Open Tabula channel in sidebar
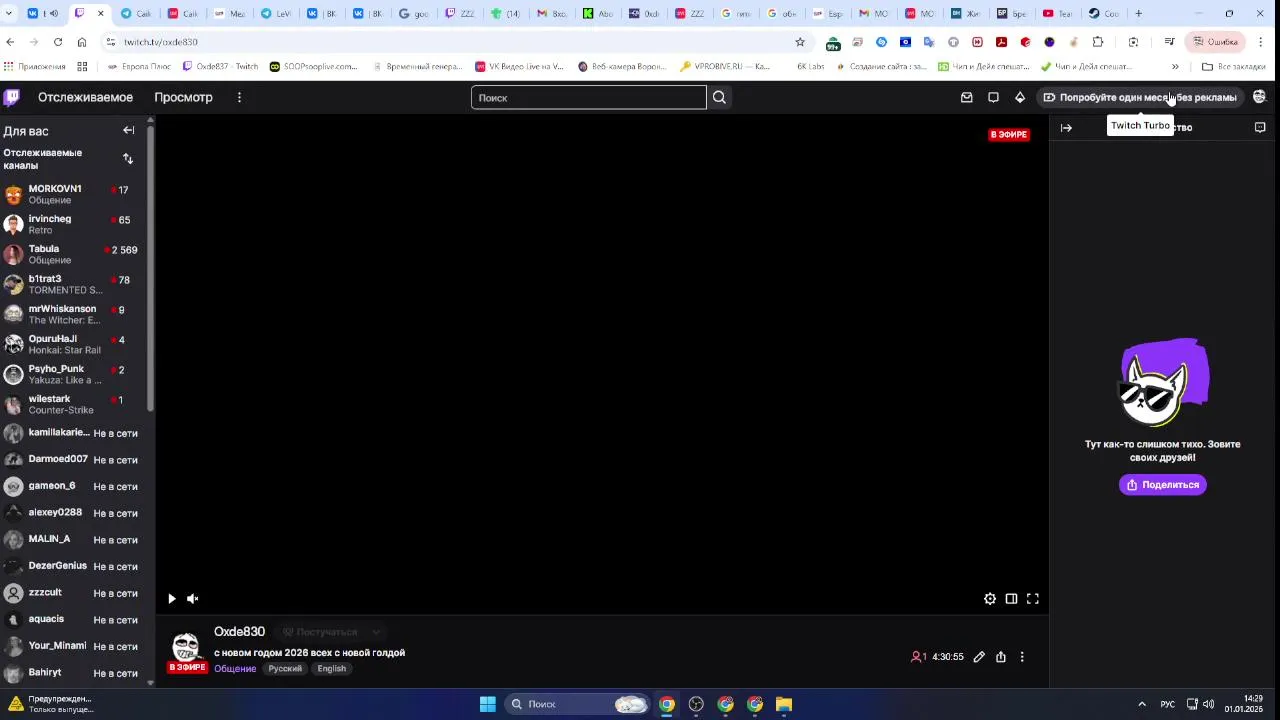The image size is (1280, 720). click(72, 254)
